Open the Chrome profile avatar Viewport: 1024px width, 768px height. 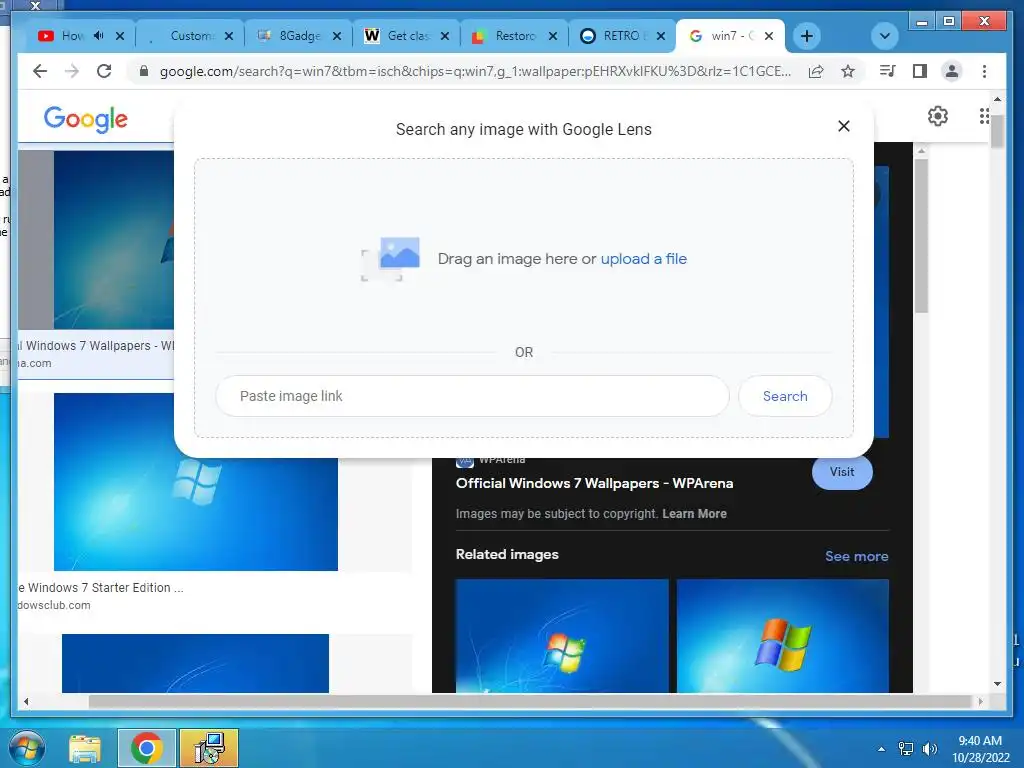click(x=952, y=71)
